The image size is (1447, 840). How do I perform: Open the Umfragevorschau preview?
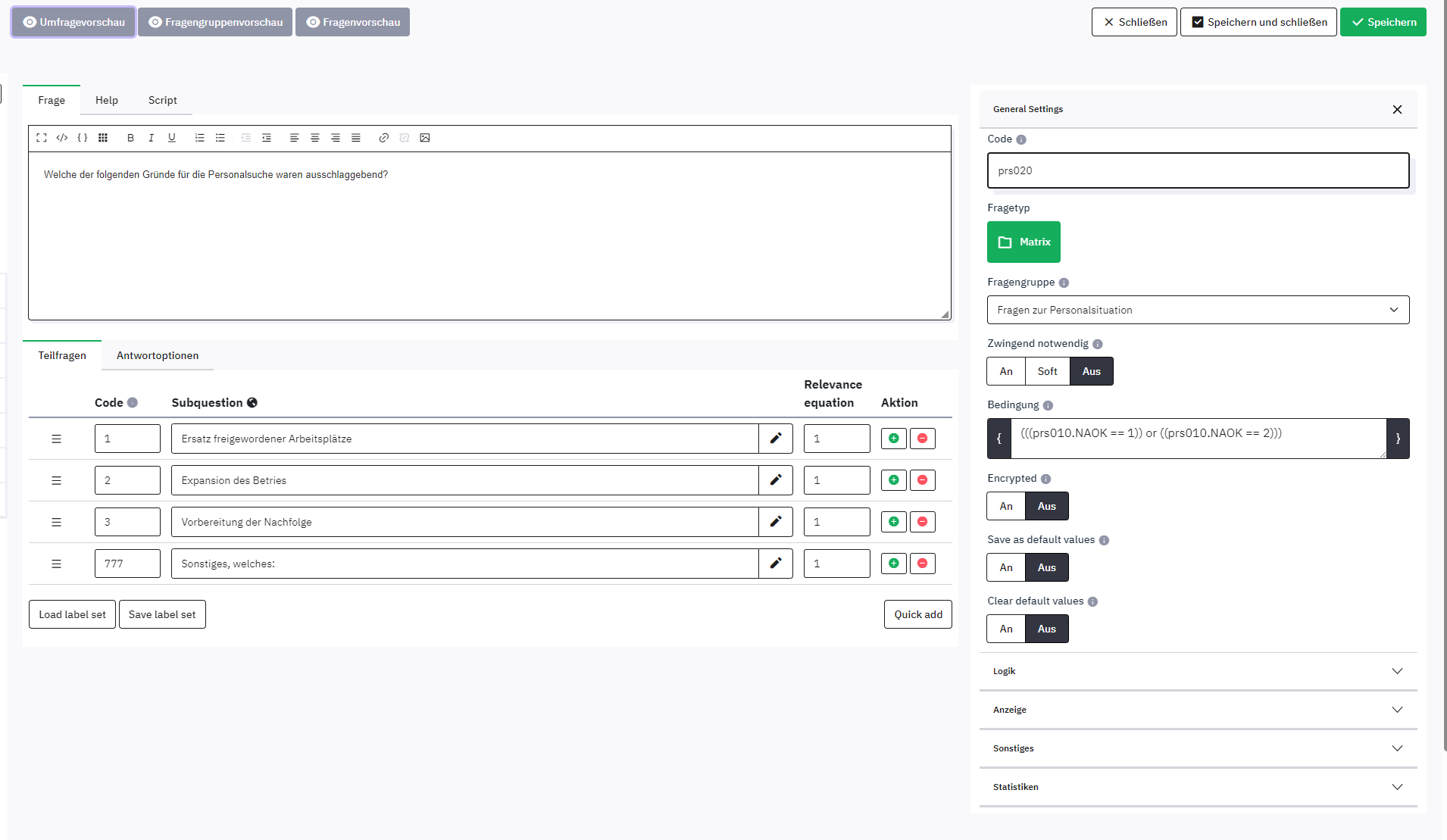pos(73,22)
